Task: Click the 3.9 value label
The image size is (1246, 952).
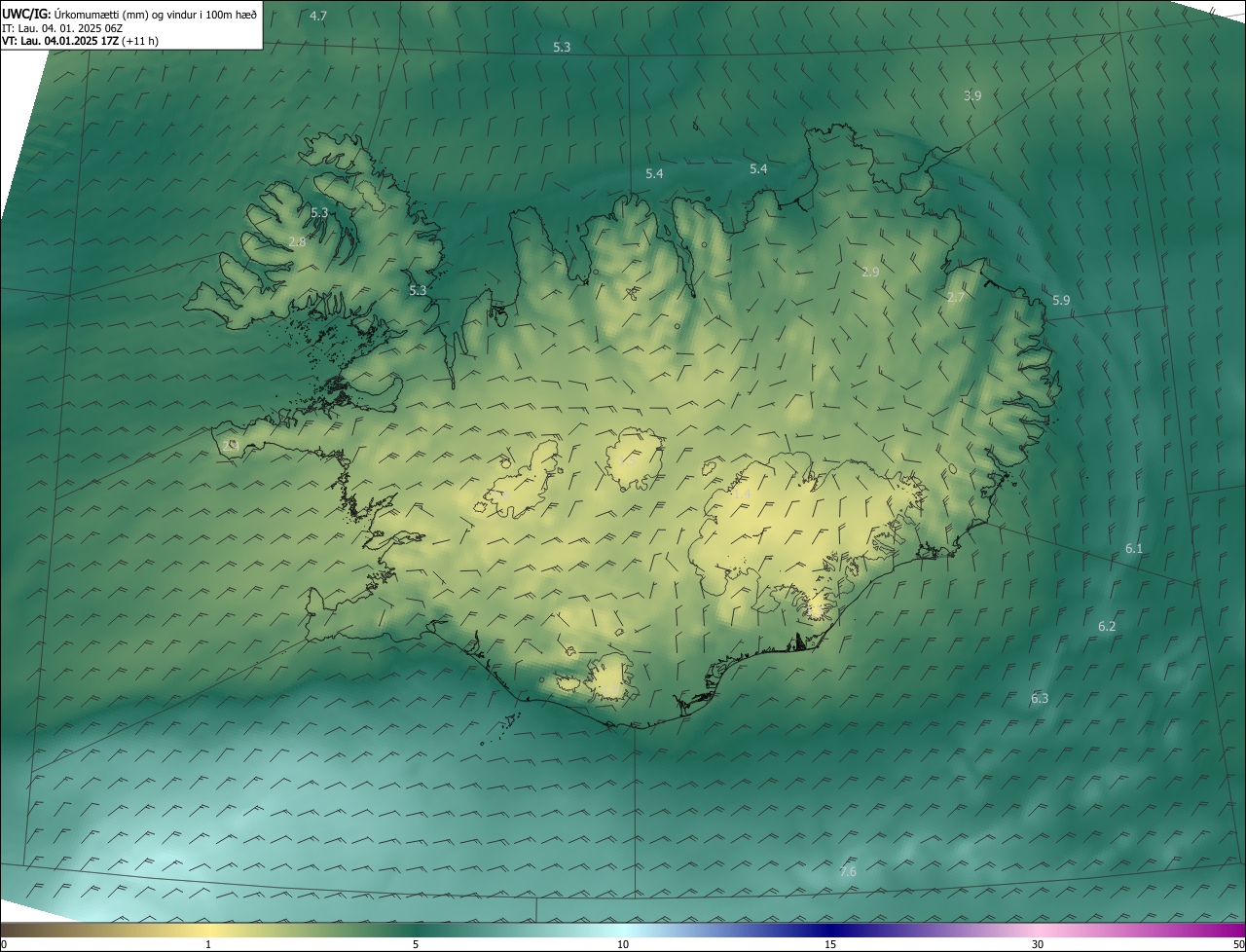Action: [x=972, y=95]
